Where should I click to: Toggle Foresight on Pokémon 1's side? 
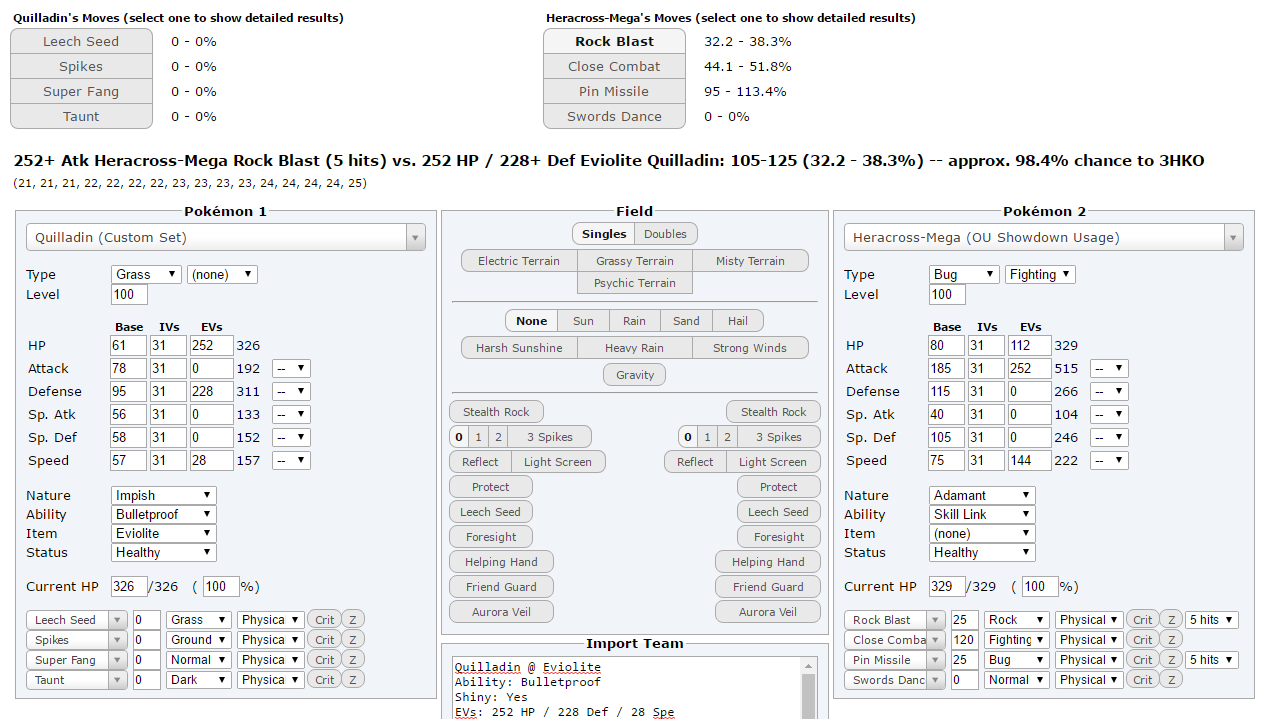coord(491,537)
